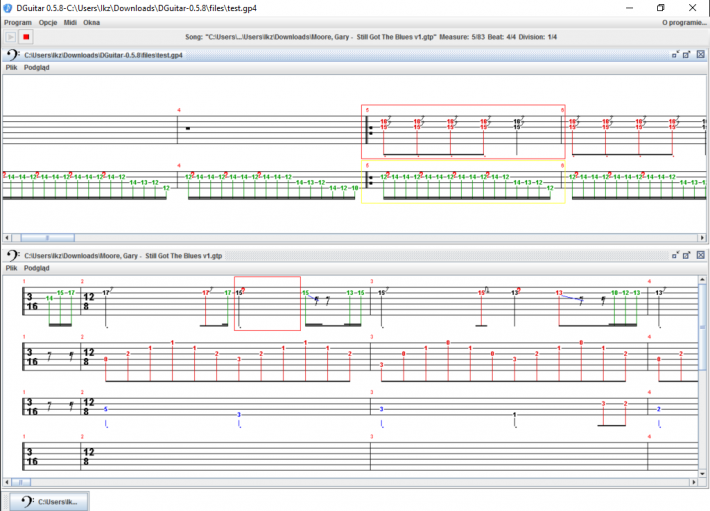Click note 17 at start of measure 2
Viewport: 710px width, 511px height.
click(x=106, y=293)
